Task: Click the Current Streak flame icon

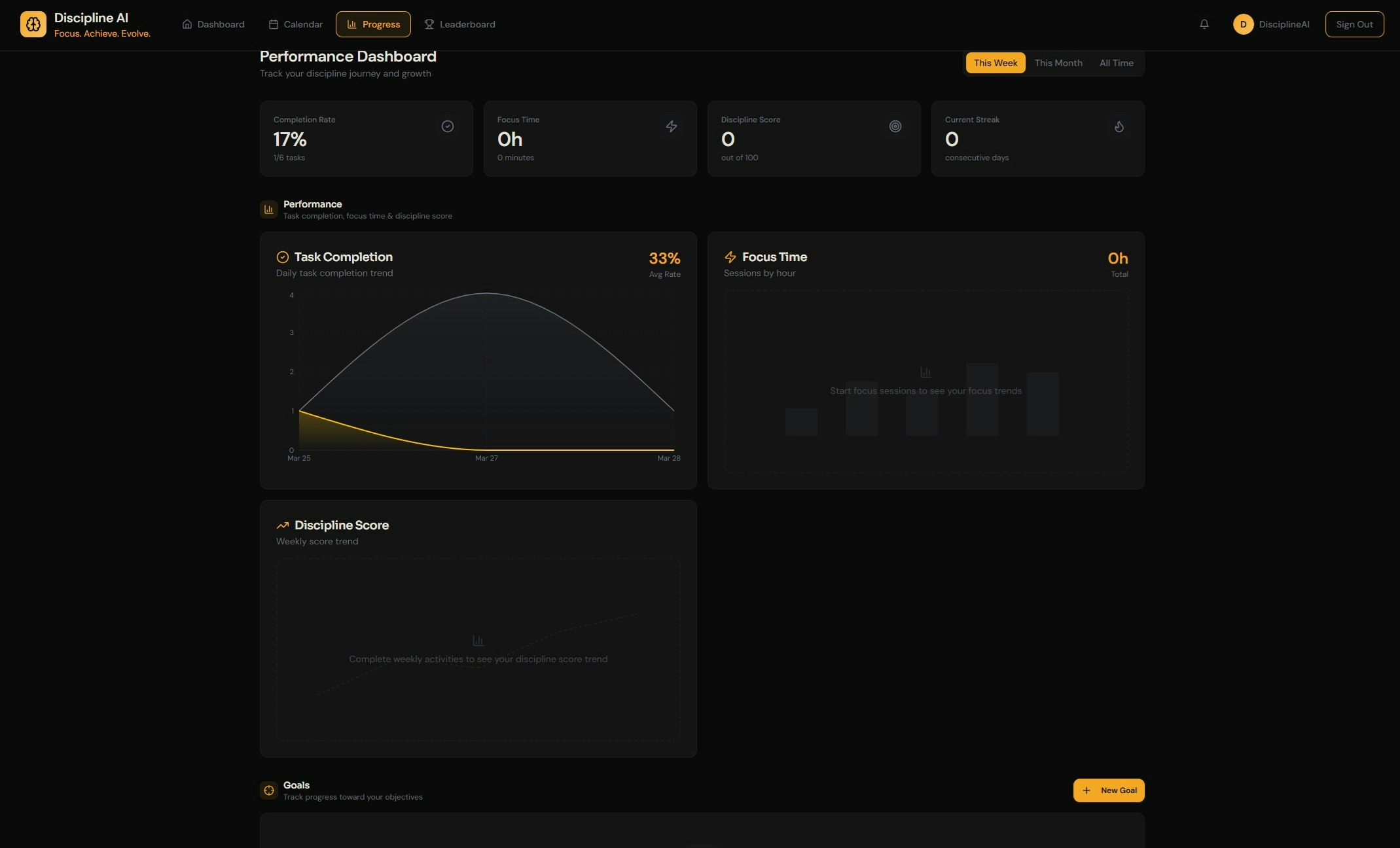Action: (1119, 126)
